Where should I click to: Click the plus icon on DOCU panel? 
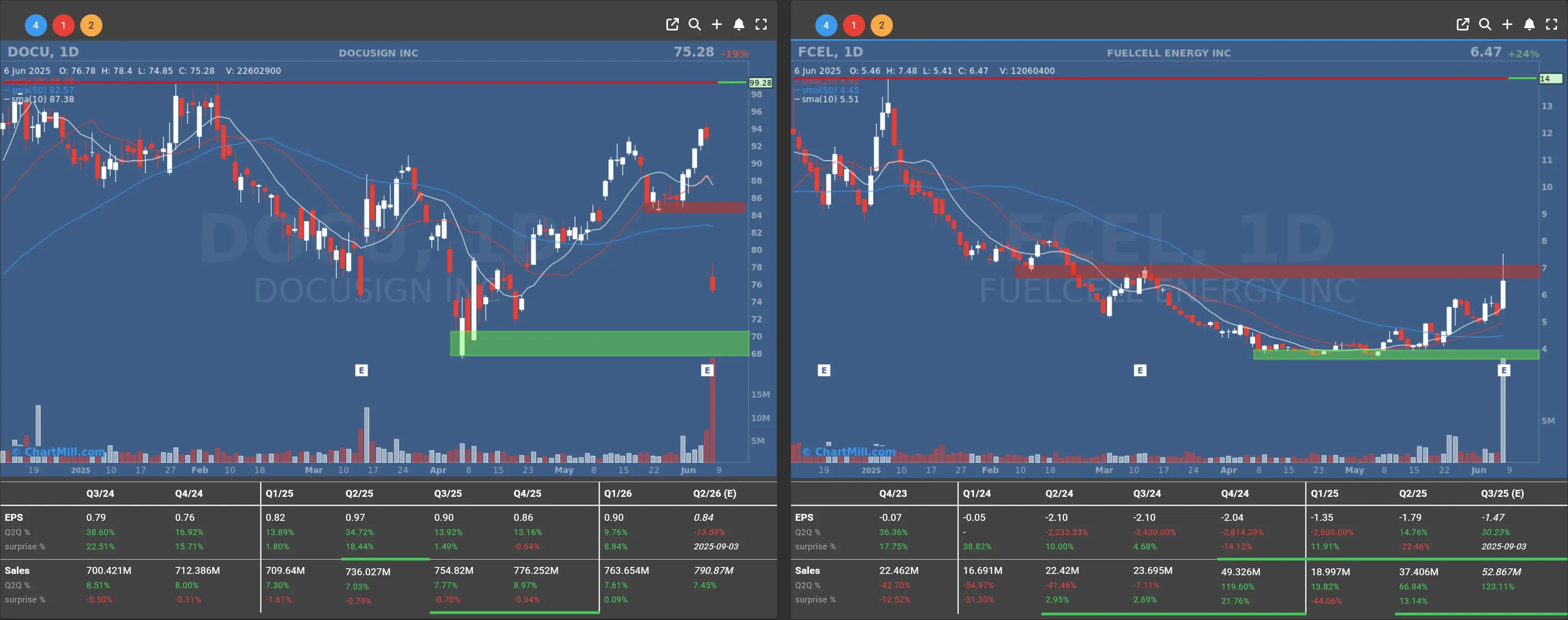coord(716,24)
